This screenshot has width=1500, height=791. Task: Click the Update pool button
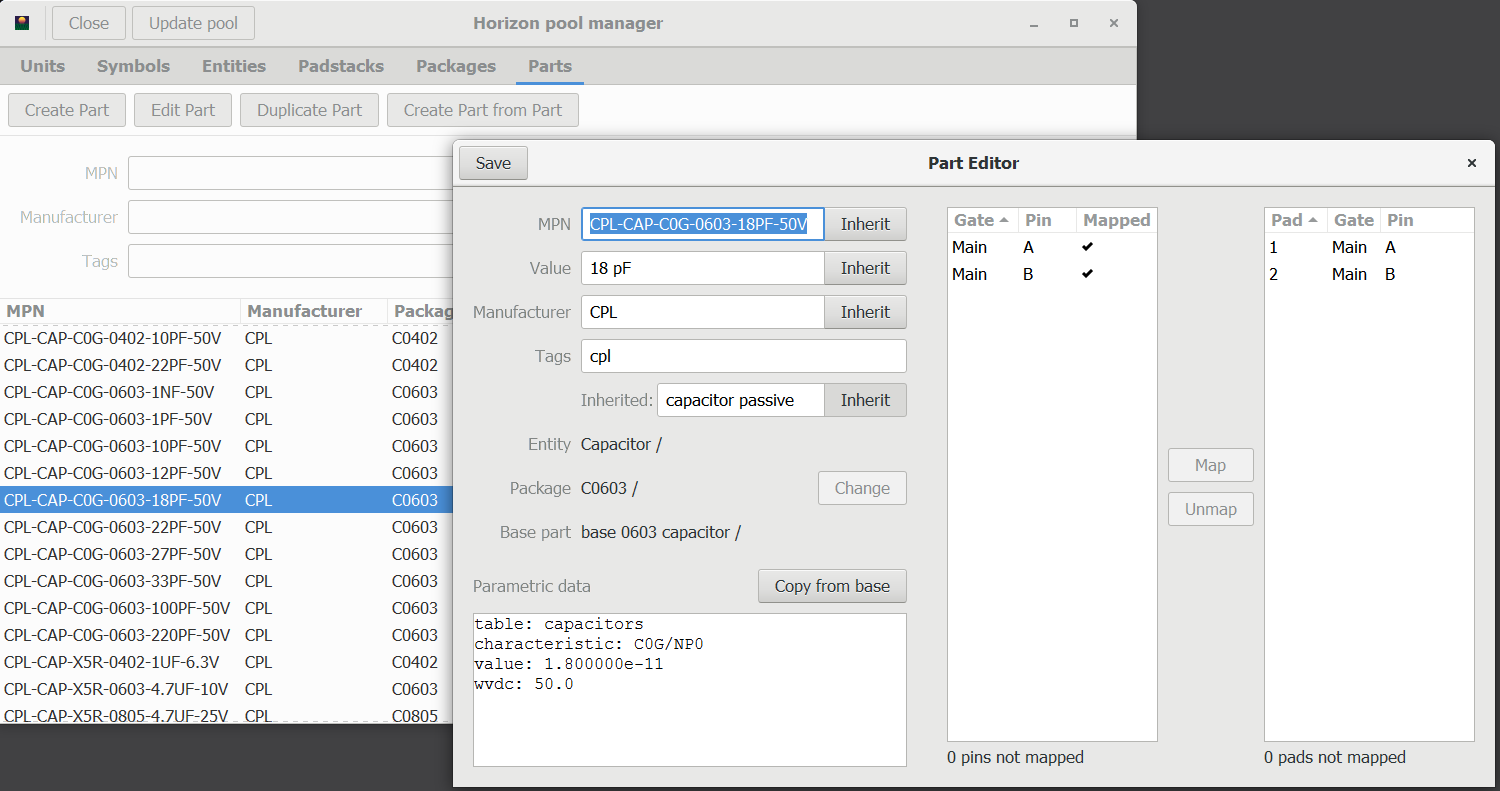click(x=194, y=23)
